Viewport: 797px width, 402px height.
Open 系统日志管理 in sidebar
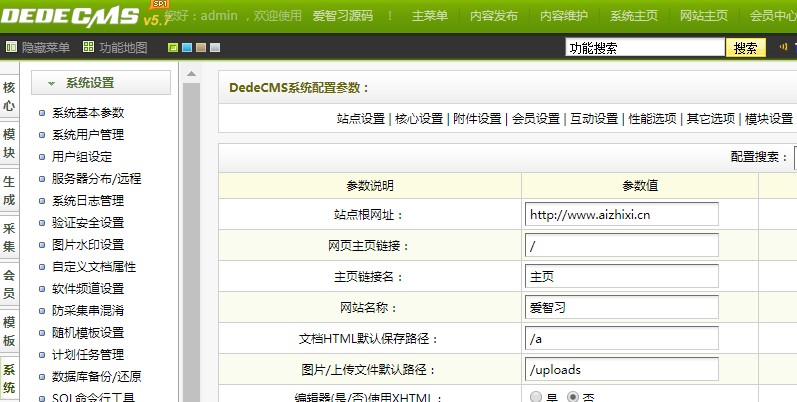88,201
